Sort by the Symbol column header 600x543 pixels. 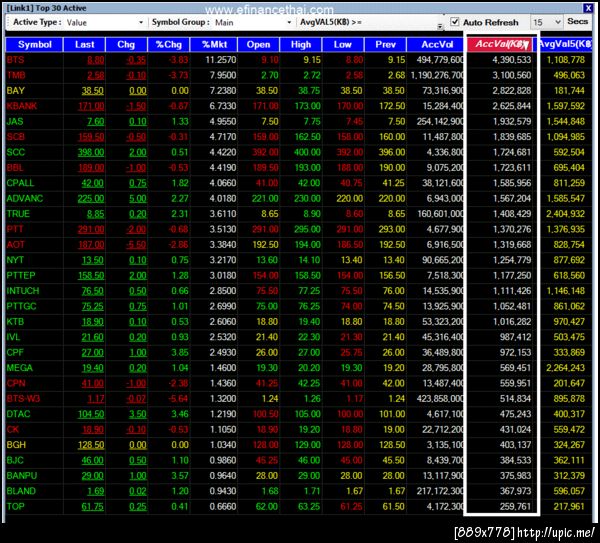point(34,45)
